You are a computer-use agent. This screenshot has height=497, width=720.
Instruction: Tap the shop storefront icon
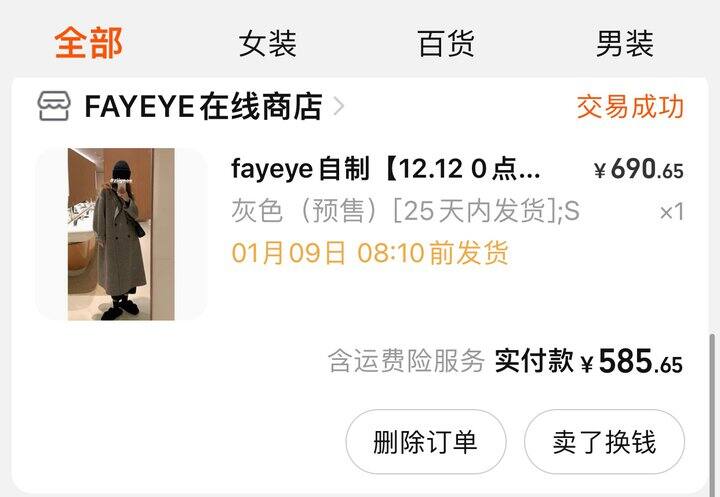coord(54,106)
